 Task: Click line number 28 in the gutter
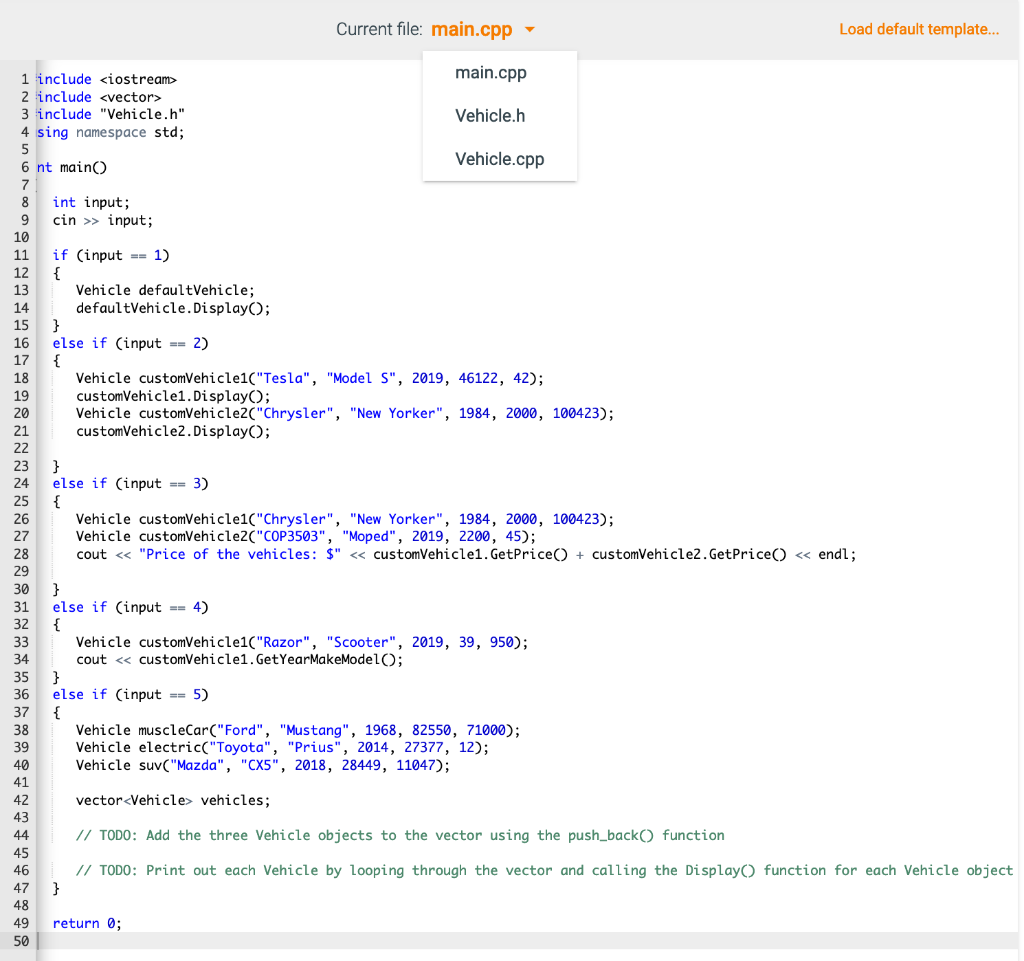[x=21, y=554]
